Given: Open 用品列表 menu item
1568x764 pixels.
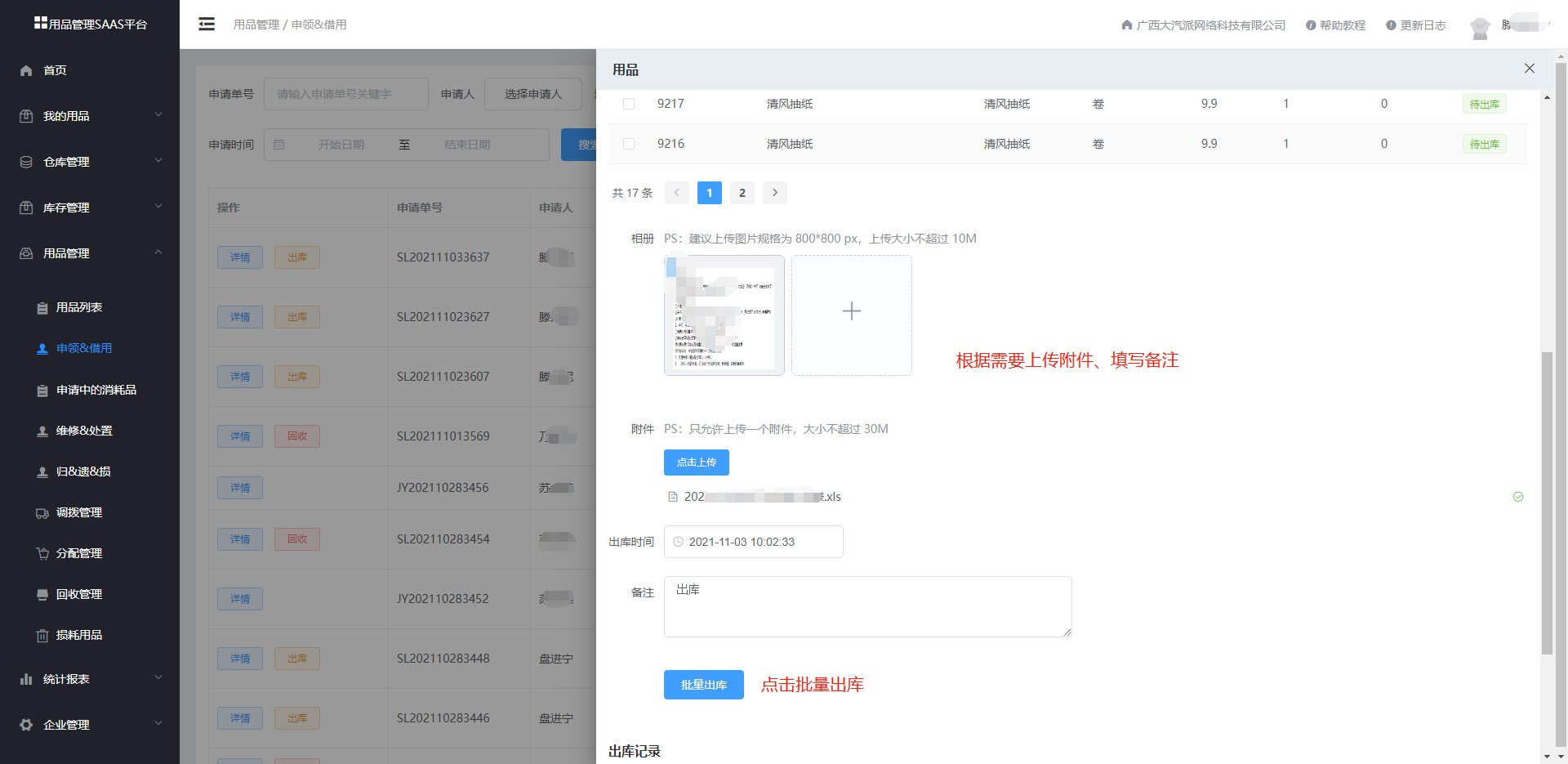Looking at the screenshot, I should pos(79,308).
